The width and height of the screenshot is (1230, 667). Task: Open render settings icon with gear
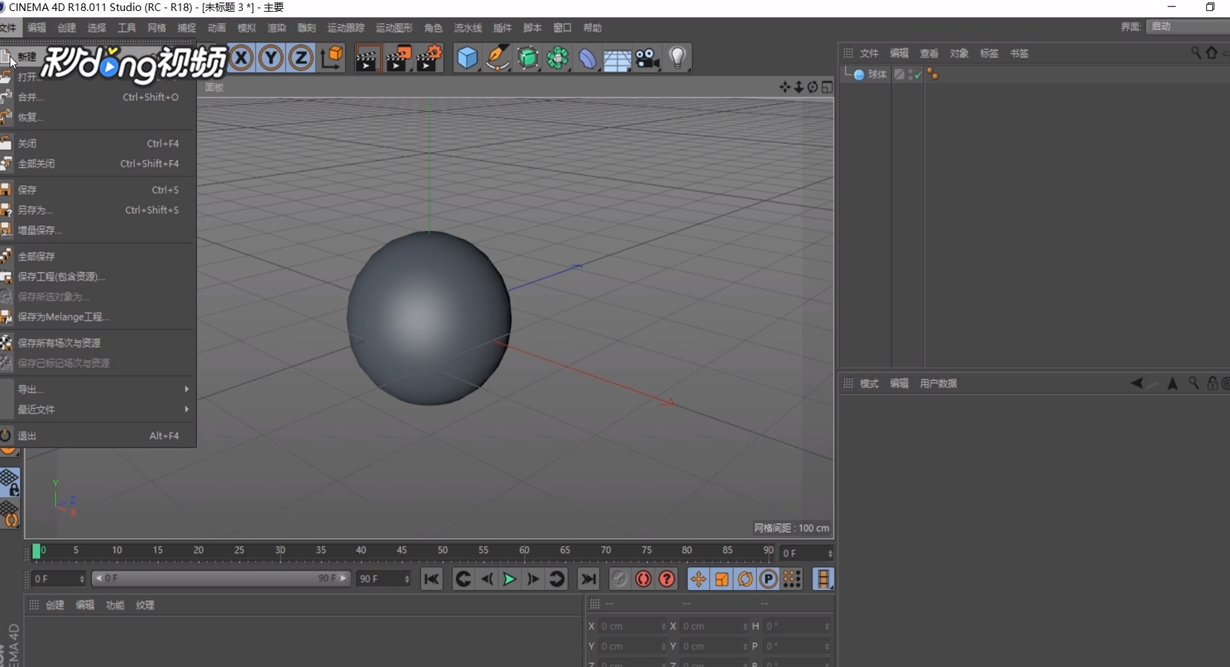click(429, 58)
